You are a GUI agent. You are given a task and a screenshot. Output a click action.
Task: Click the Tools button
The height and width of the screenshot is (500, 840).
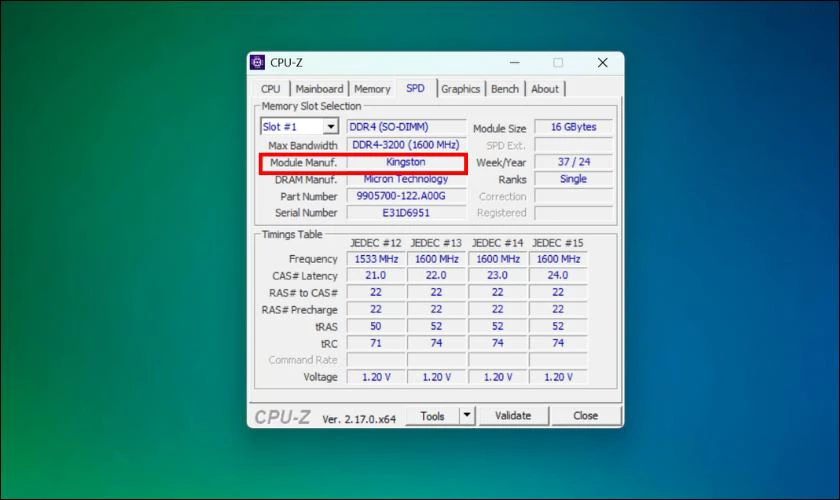[x=432, y=416]
